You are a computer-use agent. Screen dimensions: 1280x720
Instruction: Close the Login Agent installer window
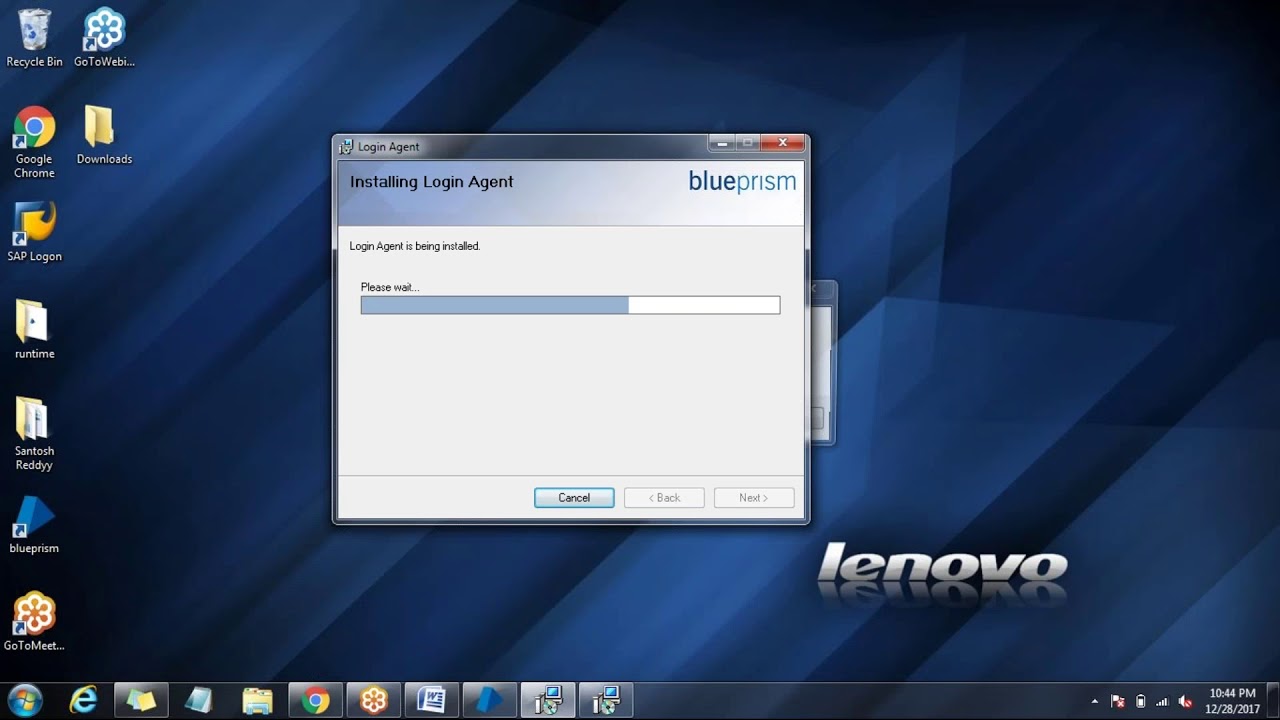pyautogui.click(x=782, y=143)
